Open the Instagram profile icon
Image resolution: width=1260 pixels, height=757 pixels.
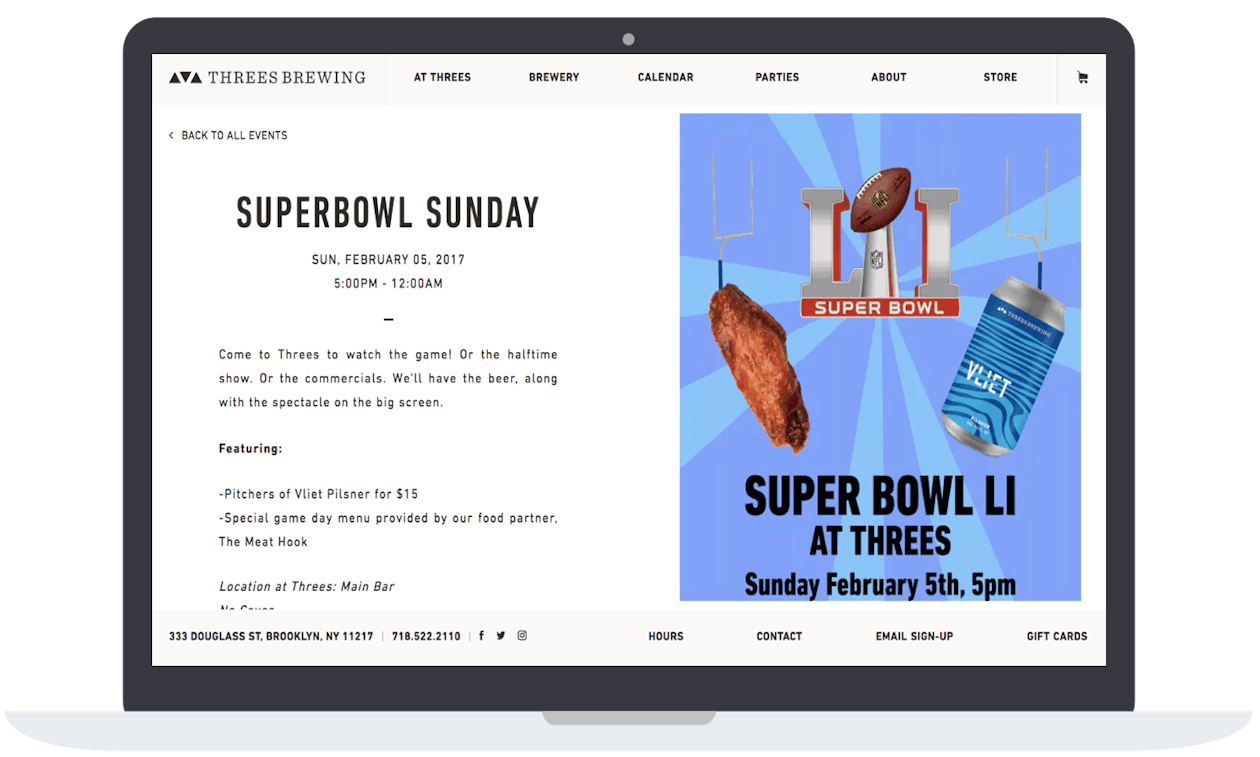522,636
